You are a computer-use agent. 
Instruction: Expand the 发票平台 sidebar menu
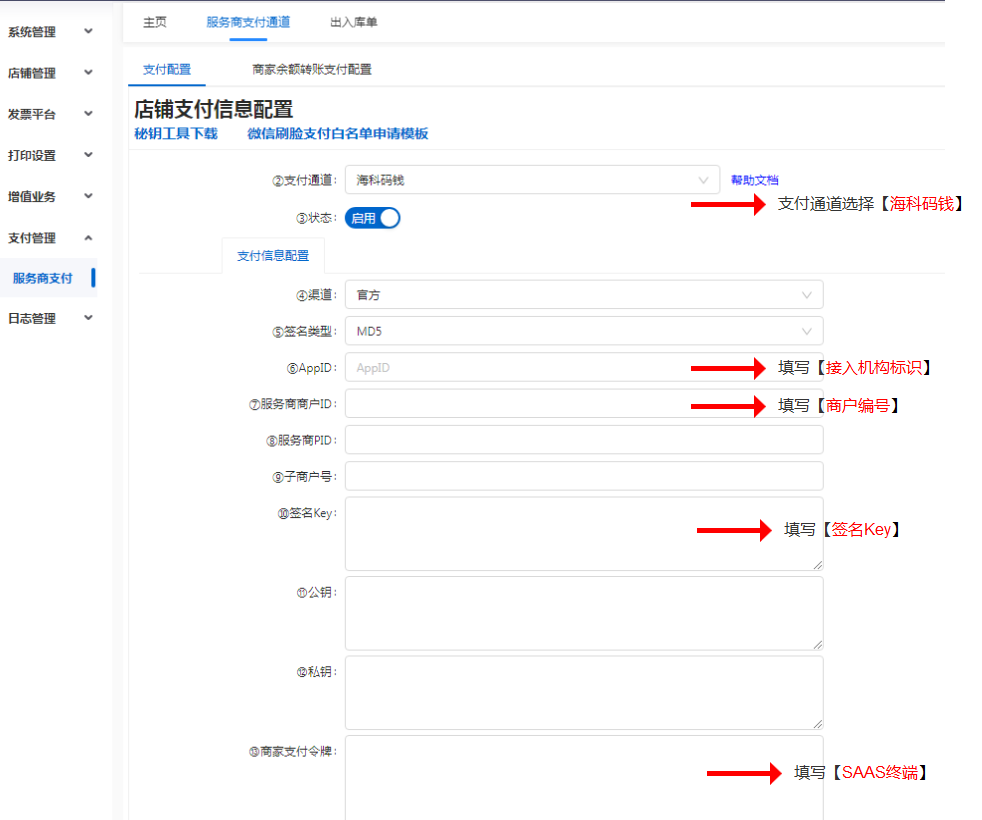[x=50, y=114]
